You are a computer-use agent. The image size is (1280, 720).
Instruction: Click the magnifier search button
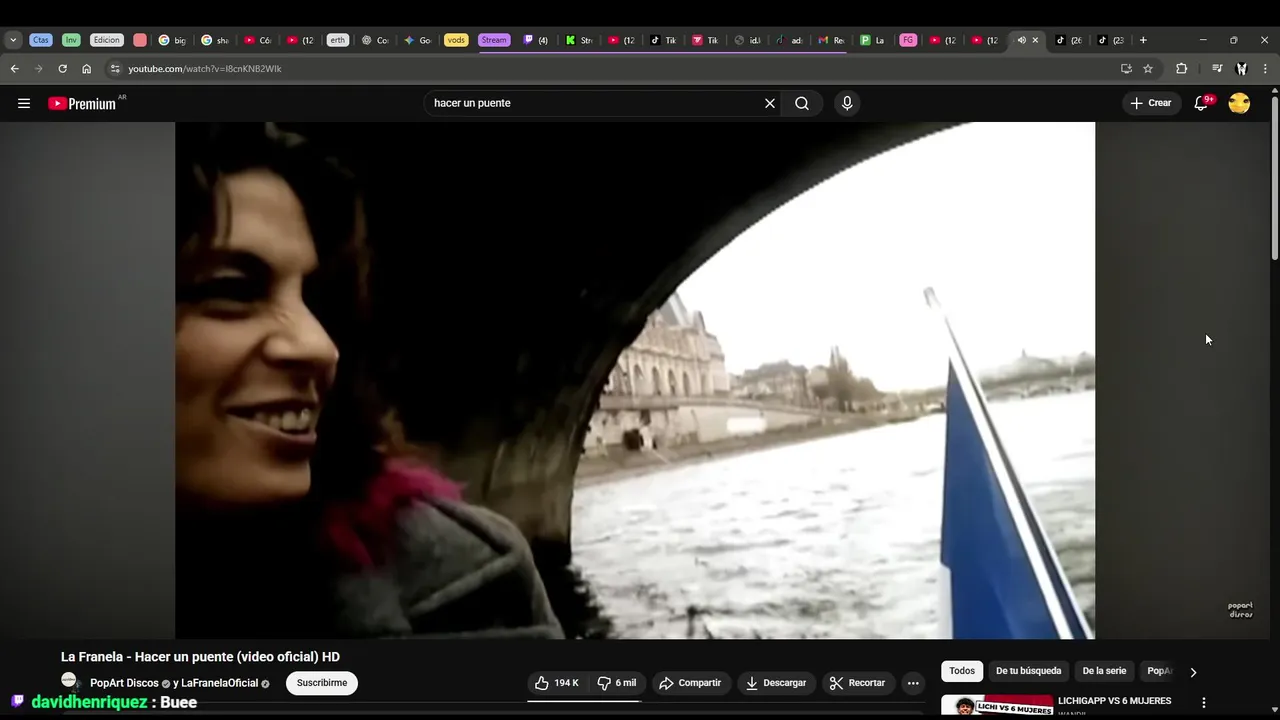point(802,103)
